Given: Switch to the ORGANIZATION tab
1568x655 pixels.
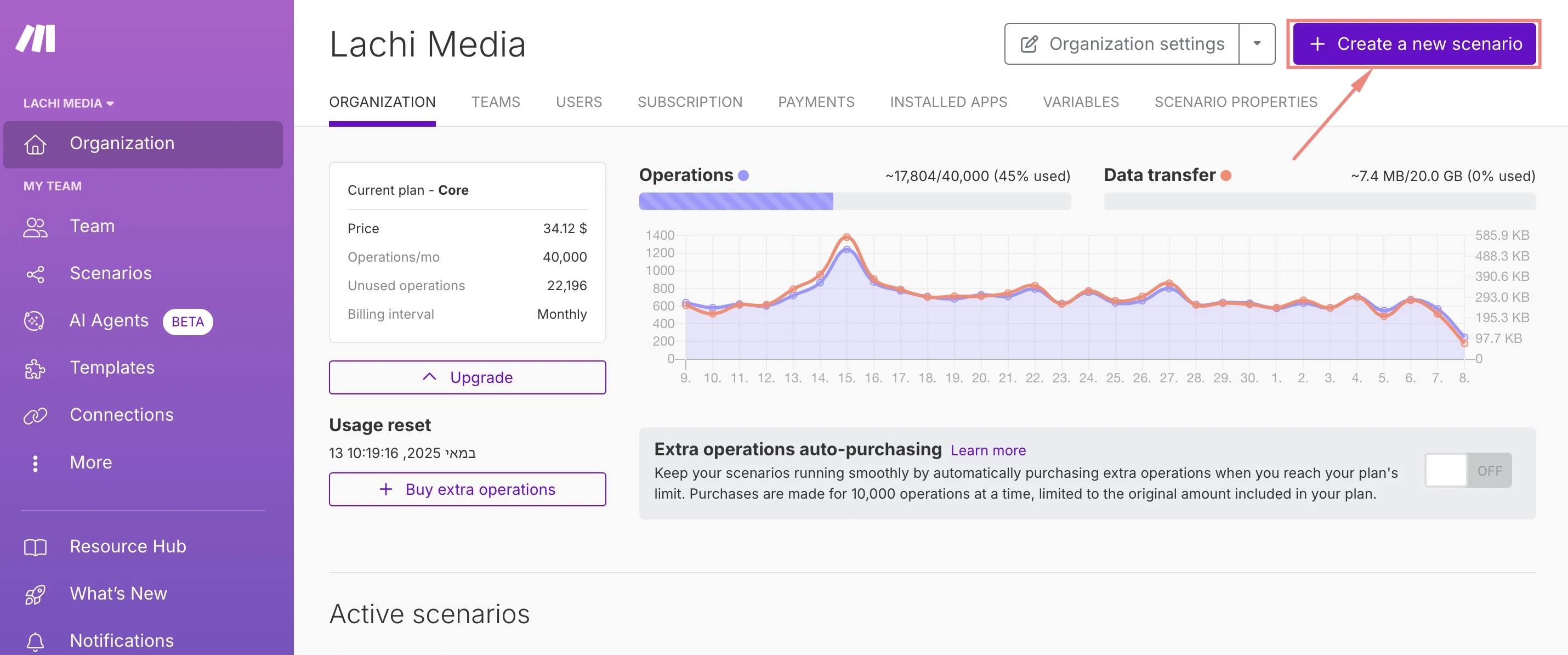Looking at the screenshot, I should click(x=382, y=101).
